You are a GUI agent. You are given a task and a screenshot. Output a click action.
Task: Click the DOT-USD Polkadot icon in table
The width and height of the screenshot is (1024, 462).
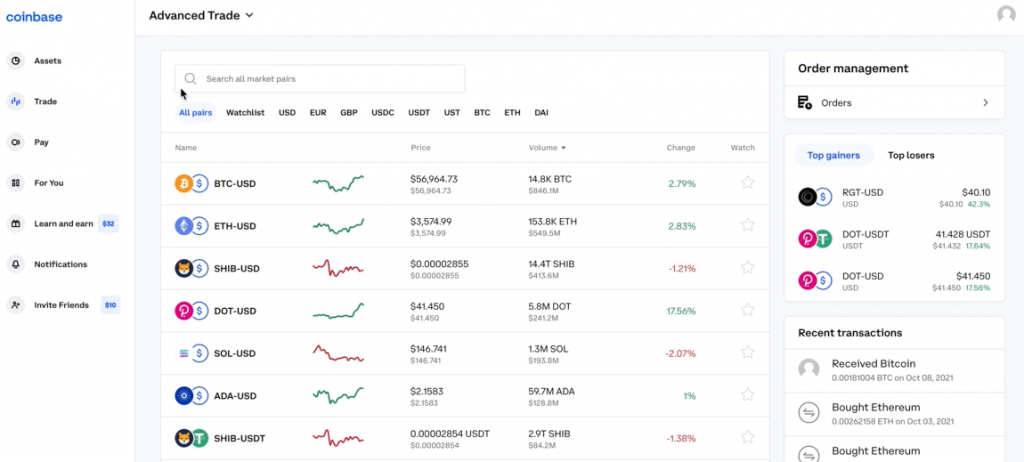pos(184,311)
